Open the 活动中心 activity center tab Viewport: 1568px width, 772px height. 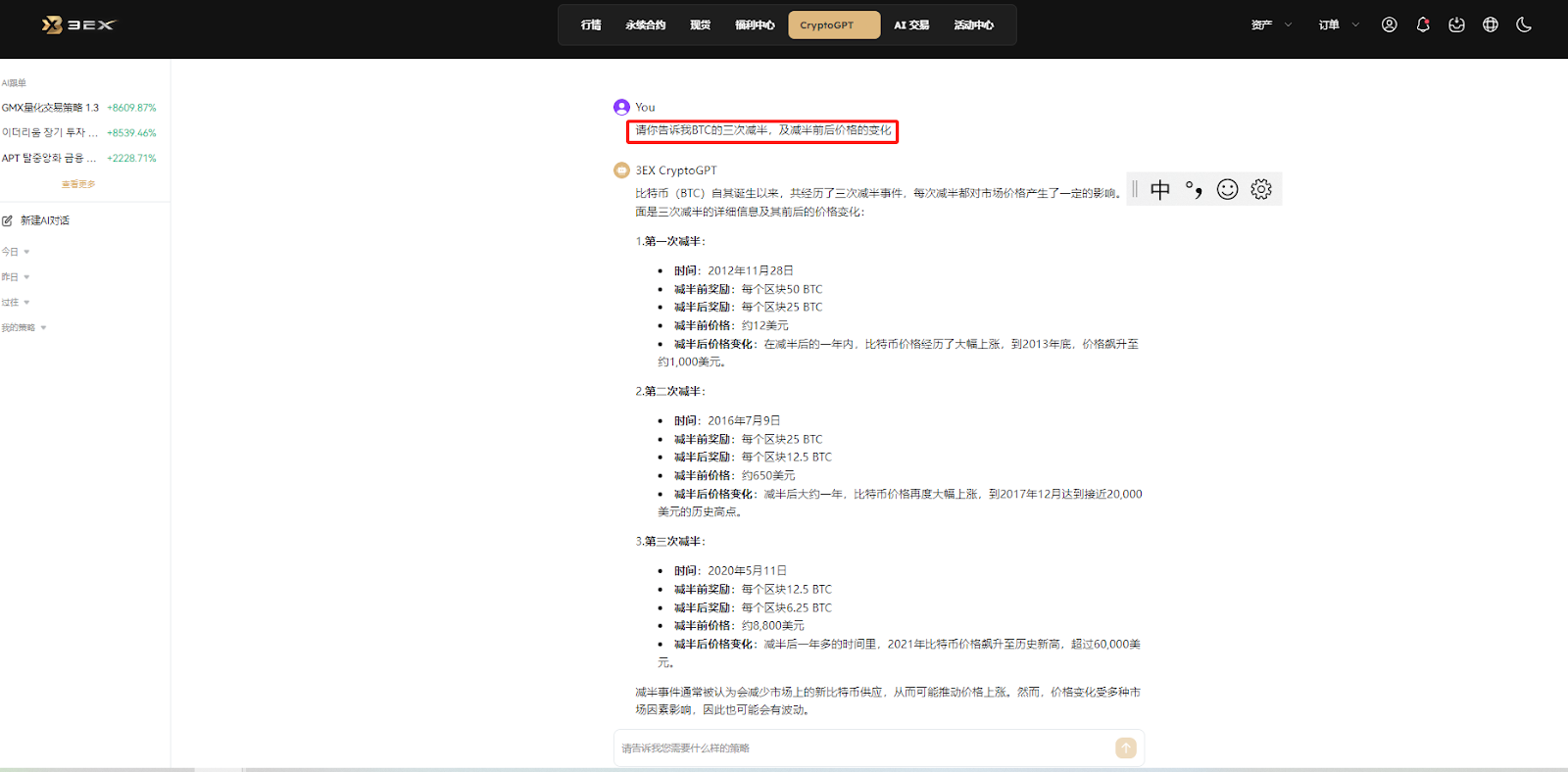973,25
